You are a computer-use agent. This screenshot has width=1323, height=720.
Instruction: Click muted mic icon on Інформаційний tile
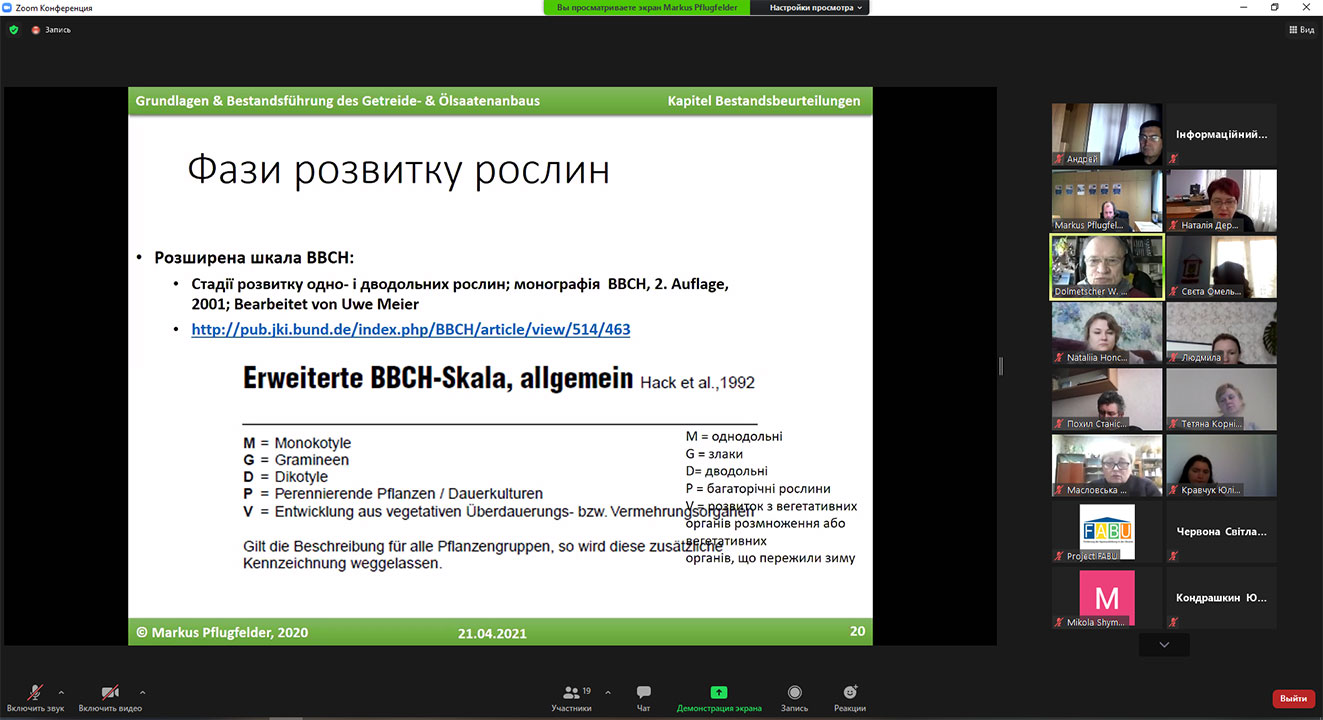pos(1174,159)
